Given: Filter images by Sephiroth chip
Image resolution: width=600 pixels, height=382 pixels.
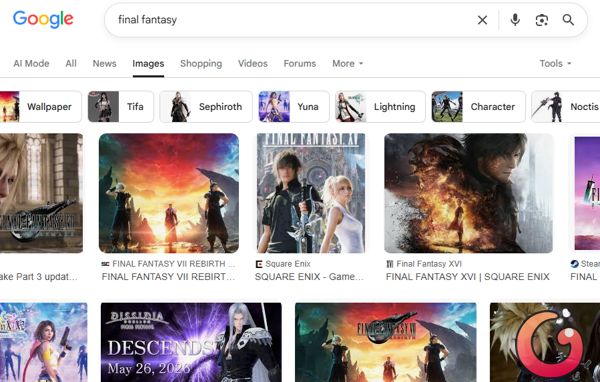Looking at the screenshot, I should tap(206, 107).
